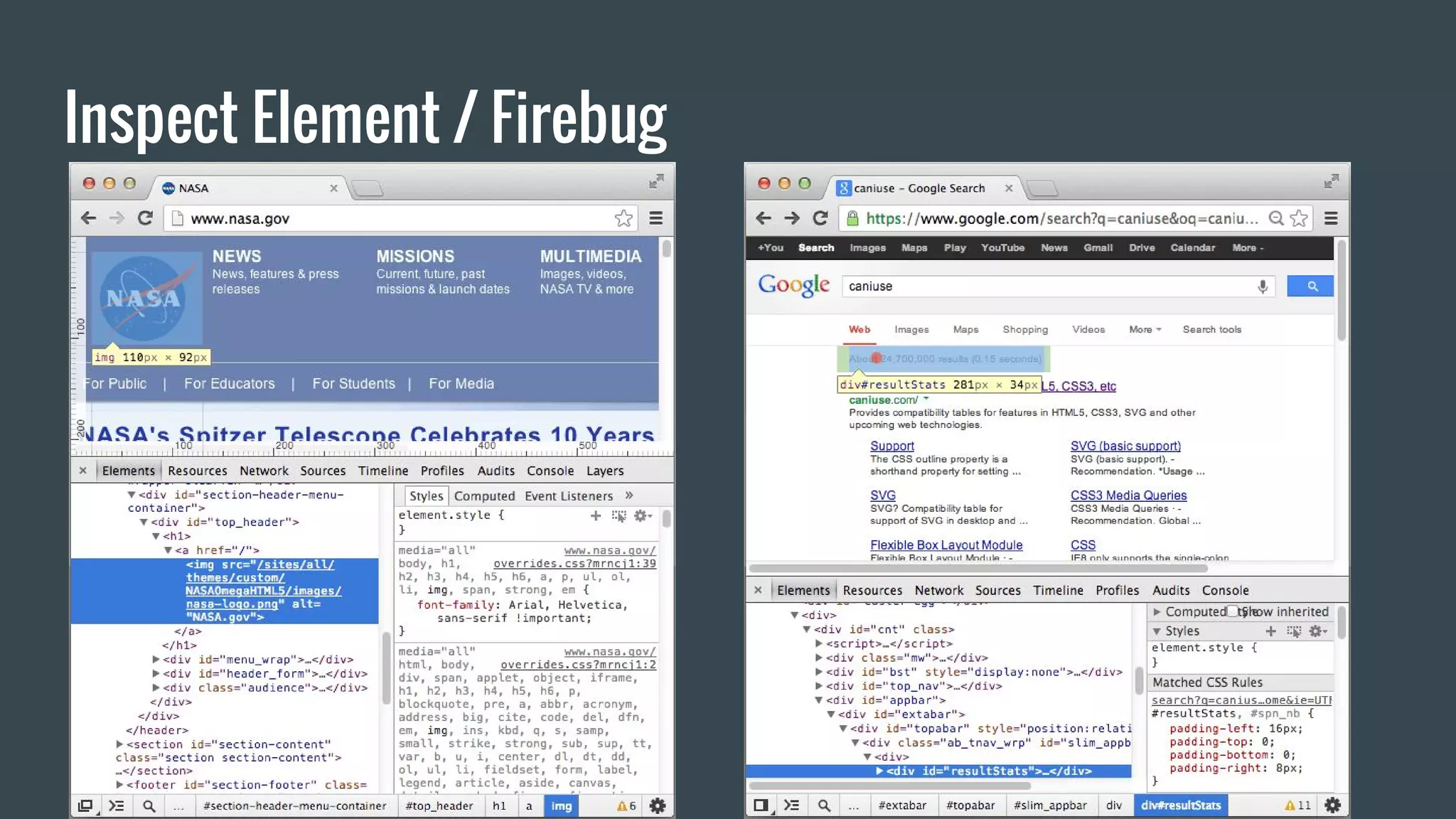Open SVG (basic support) result link

[x=1125, y=446]
